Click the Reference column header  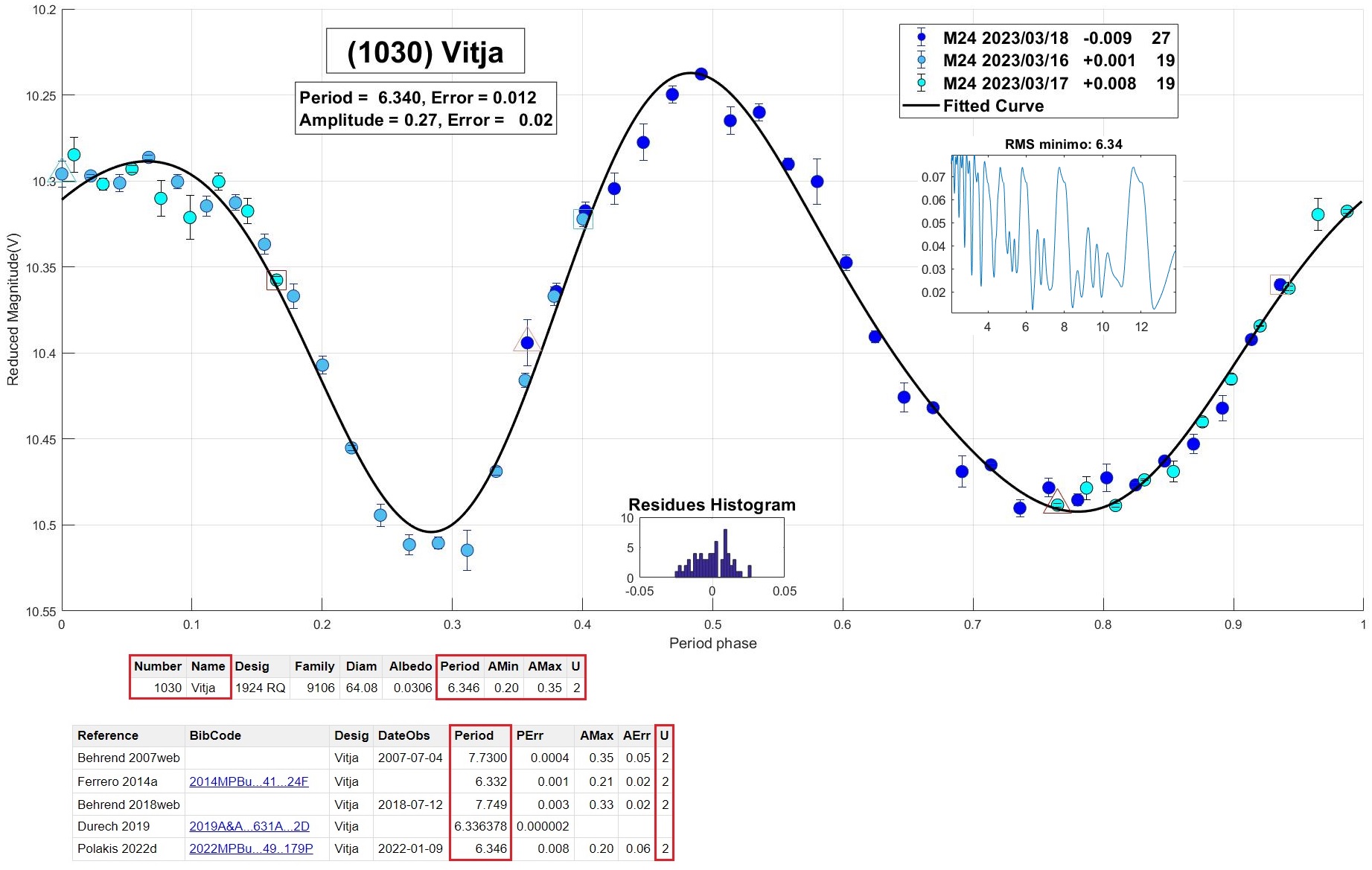coord(108,735)
